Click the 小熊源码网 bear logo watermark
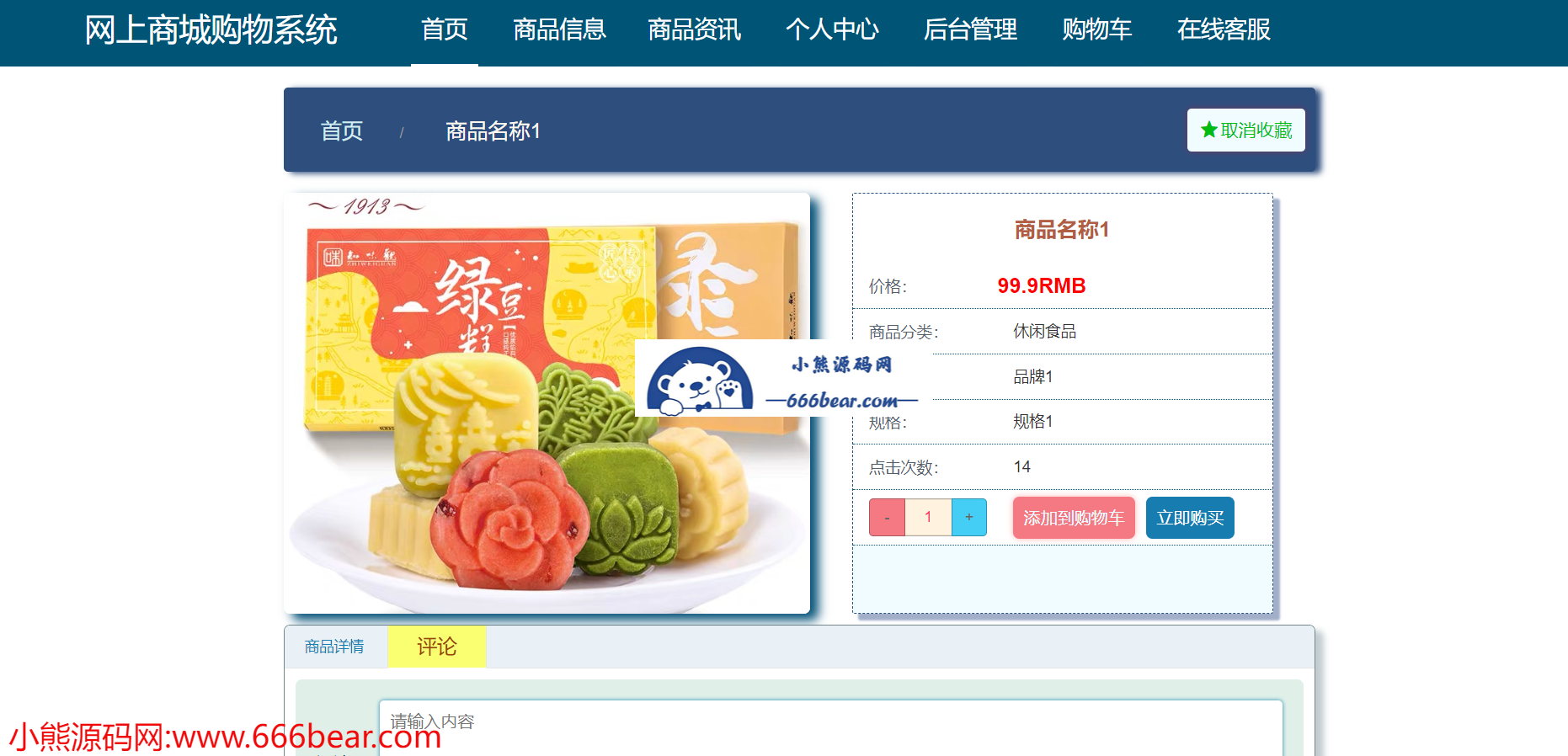Viewport: 1568px width, 756px height. pos(783,378)
